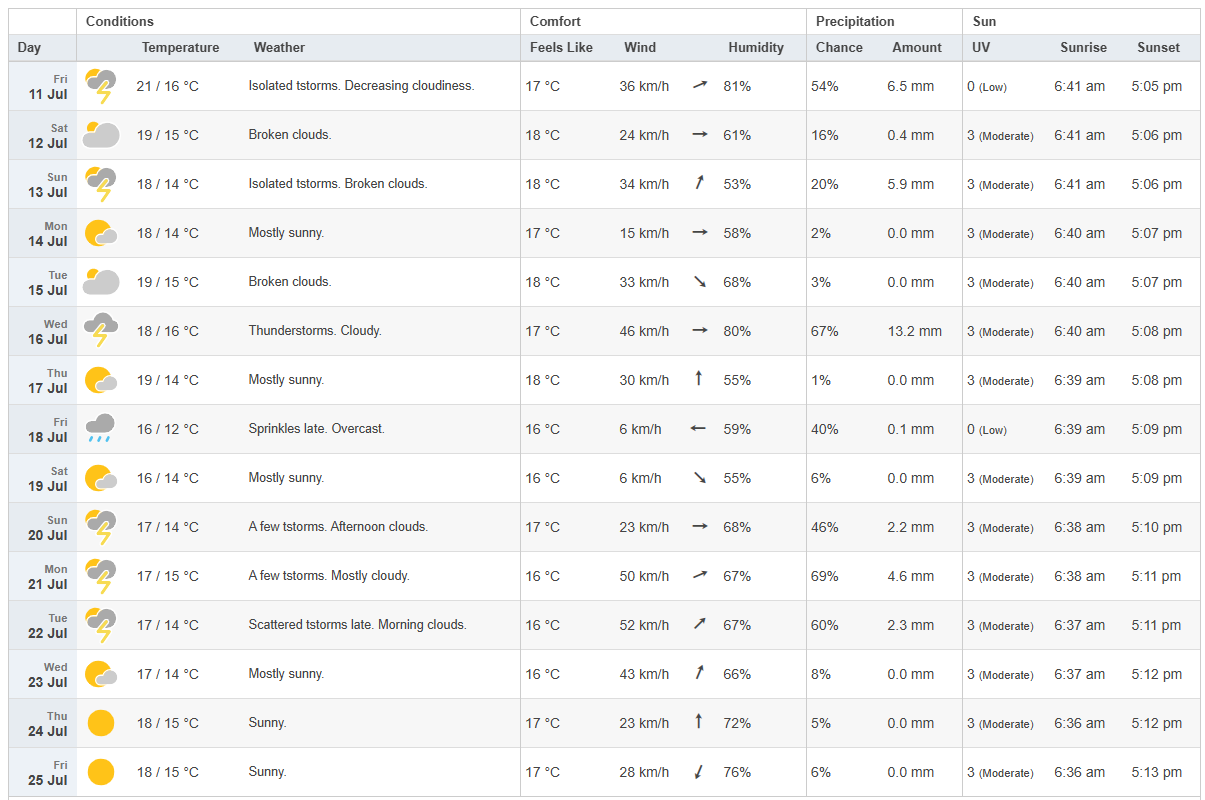Image resolution: width=1205 pixels, height=800 pixels.
Task: Click the sunny icon for Thu 24 Jul
Action: 101,723
